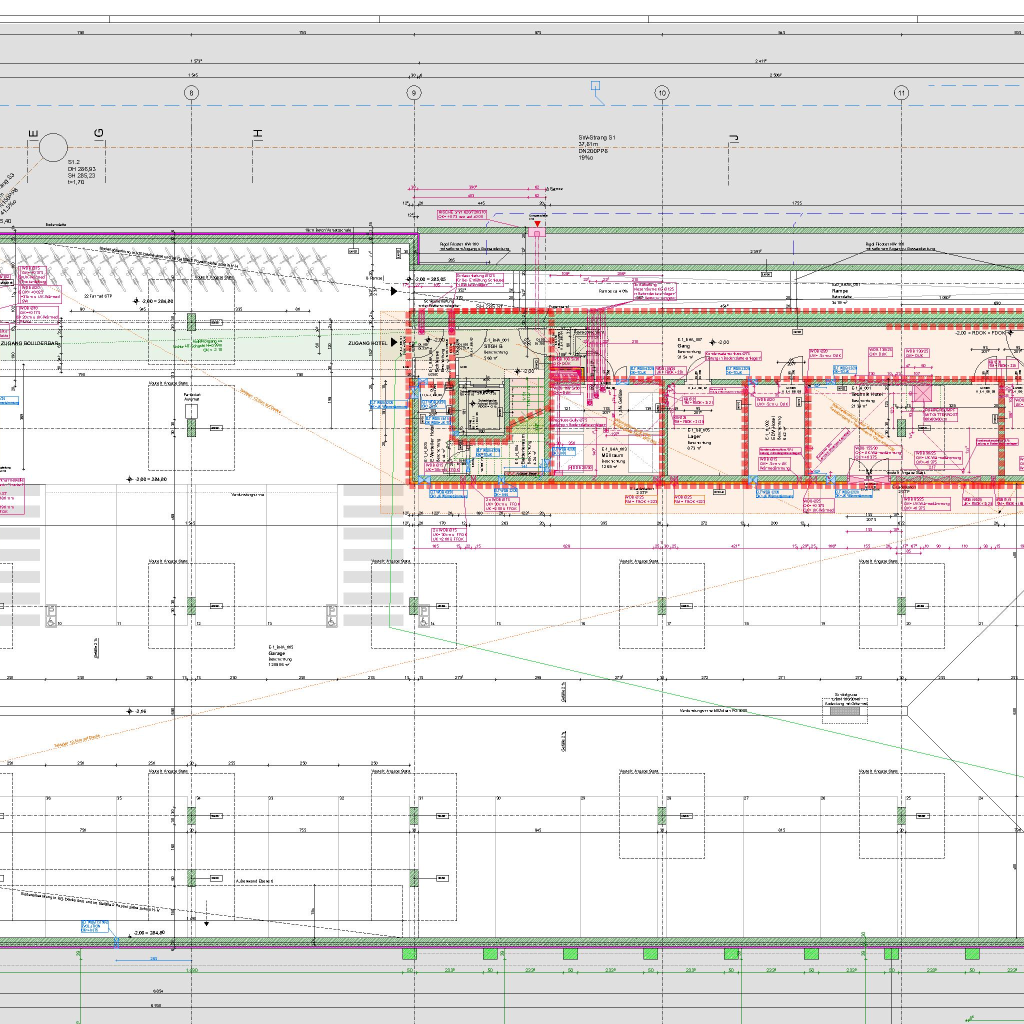The image size is (1024, 1024).
Task: Select the "22 Fahrrad STP" bicycle parking label
Action: [x=99, y=296]
